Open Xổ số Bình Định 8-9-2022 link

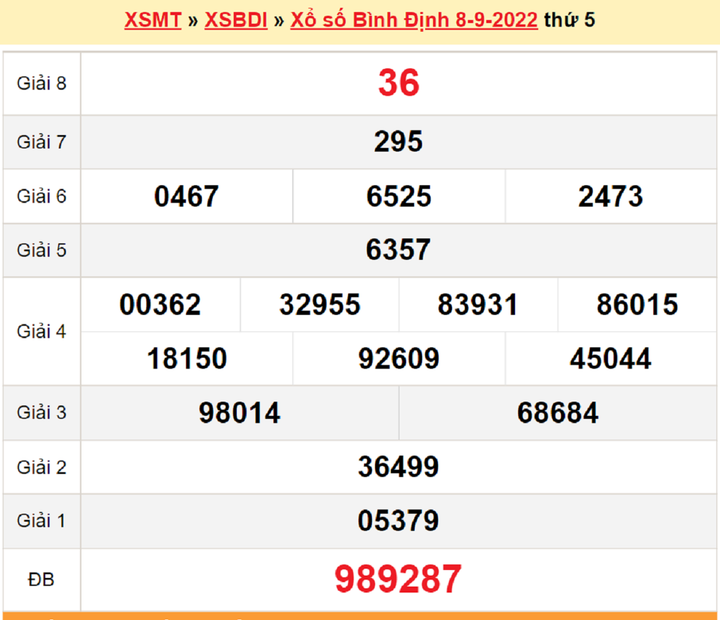tap(414, 20)
